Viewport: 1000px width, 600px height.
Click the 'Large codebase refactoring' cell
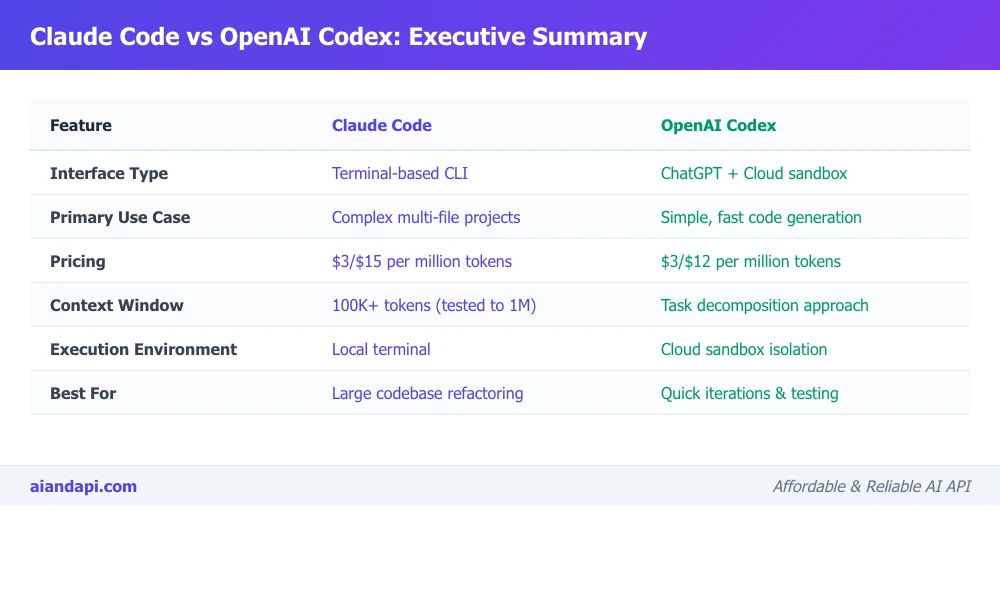(427, 393)
